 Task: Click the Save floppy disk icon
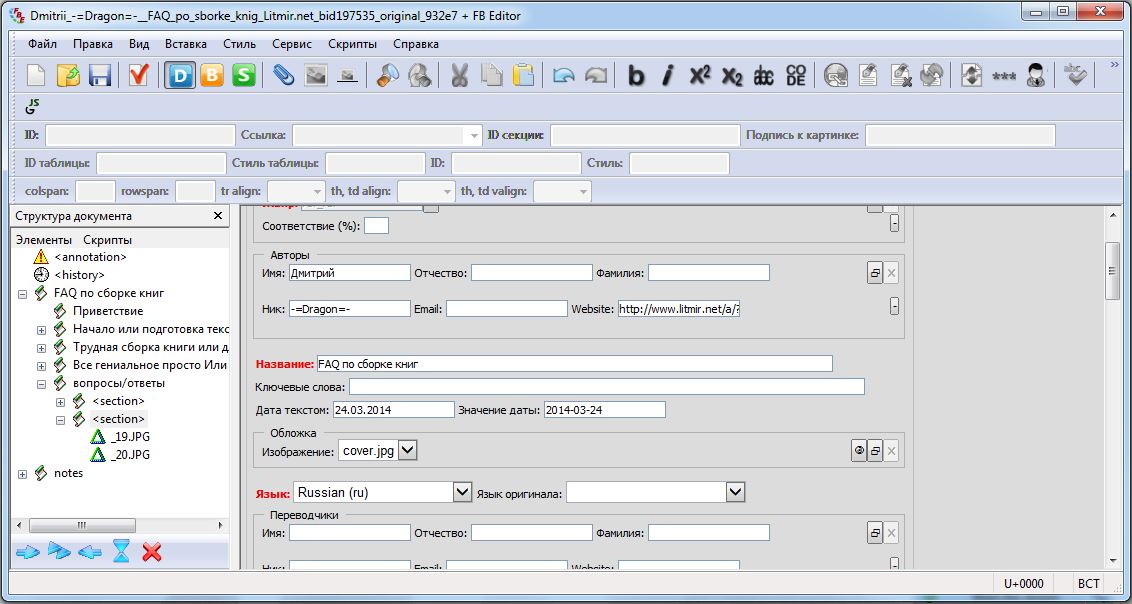100,75
